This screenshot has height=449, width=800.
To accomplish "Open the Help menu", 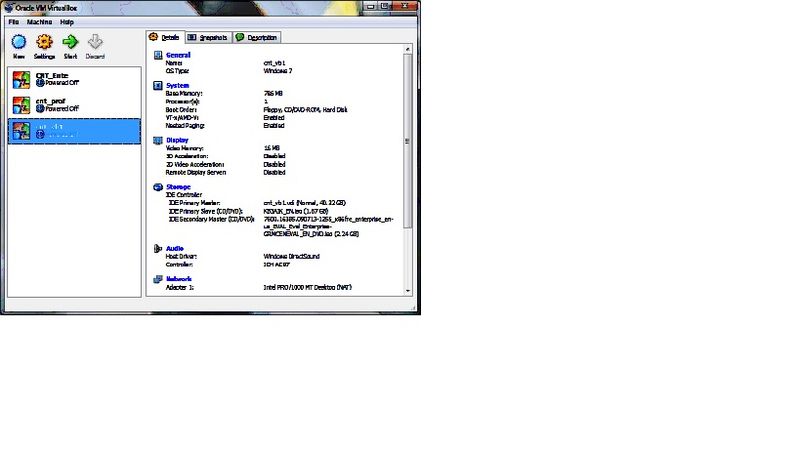I will tap(67, 22).
